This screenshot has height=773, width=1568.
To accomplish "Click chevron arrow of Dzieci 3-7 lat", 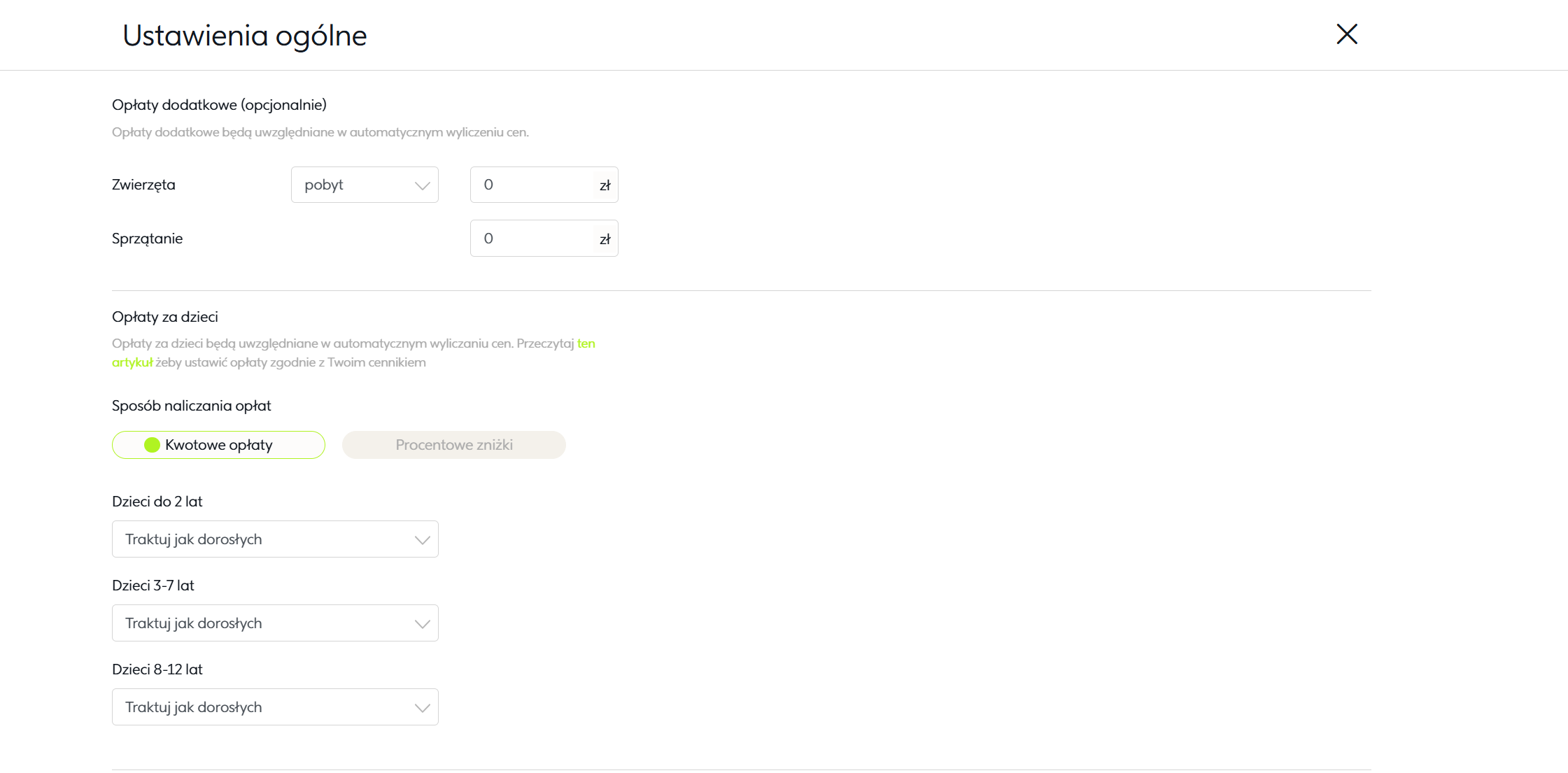I will (x=422, y=624).
